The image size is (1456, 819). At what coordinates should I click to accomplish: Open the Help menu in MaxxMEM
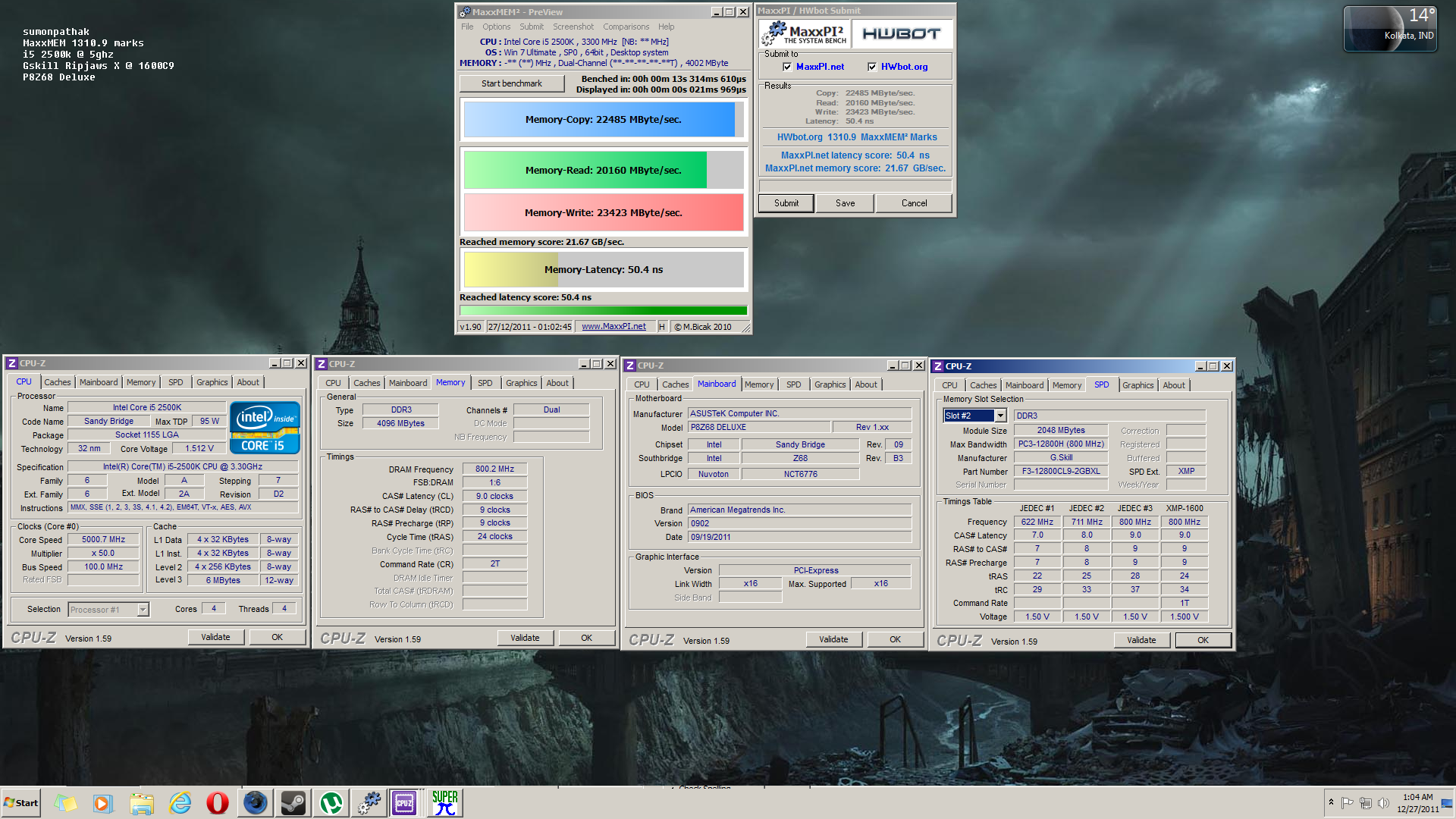pyautogui.click(x=666, y=27)
